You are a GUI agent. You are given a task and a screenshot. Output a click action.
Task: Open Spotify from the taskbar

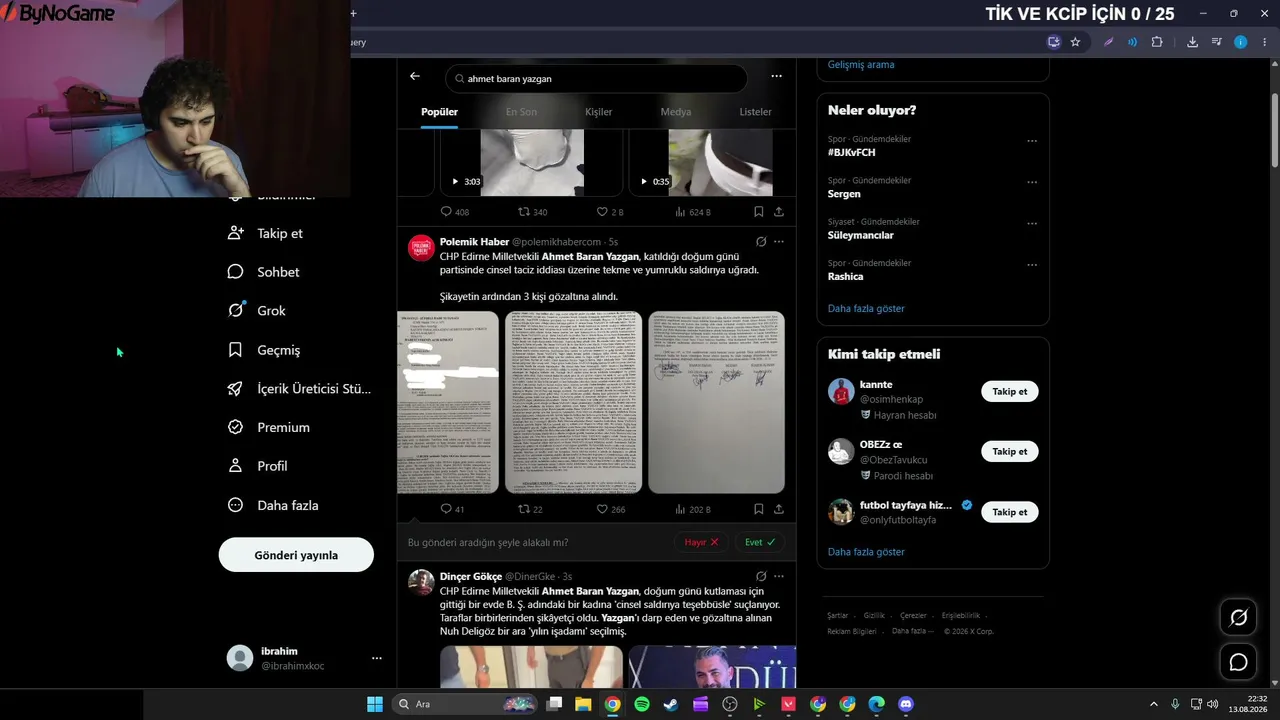tap(642, 704)
